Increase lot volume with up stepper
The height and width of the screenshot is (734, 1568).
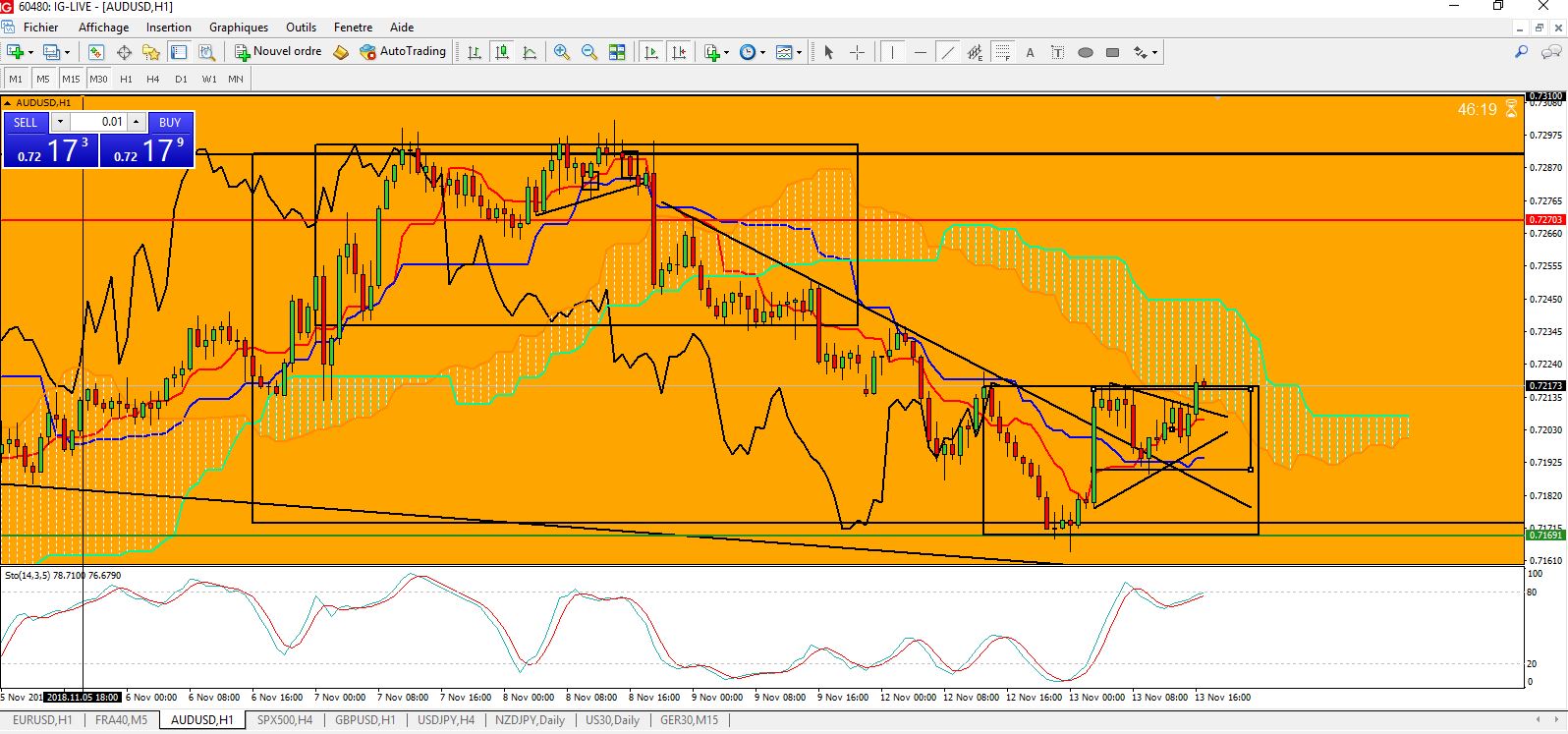point(137,122)
